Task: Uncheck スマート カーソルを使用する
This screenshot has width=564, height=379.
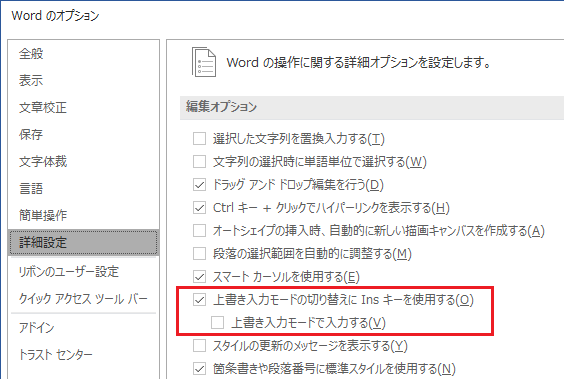Action: point(199,277)
